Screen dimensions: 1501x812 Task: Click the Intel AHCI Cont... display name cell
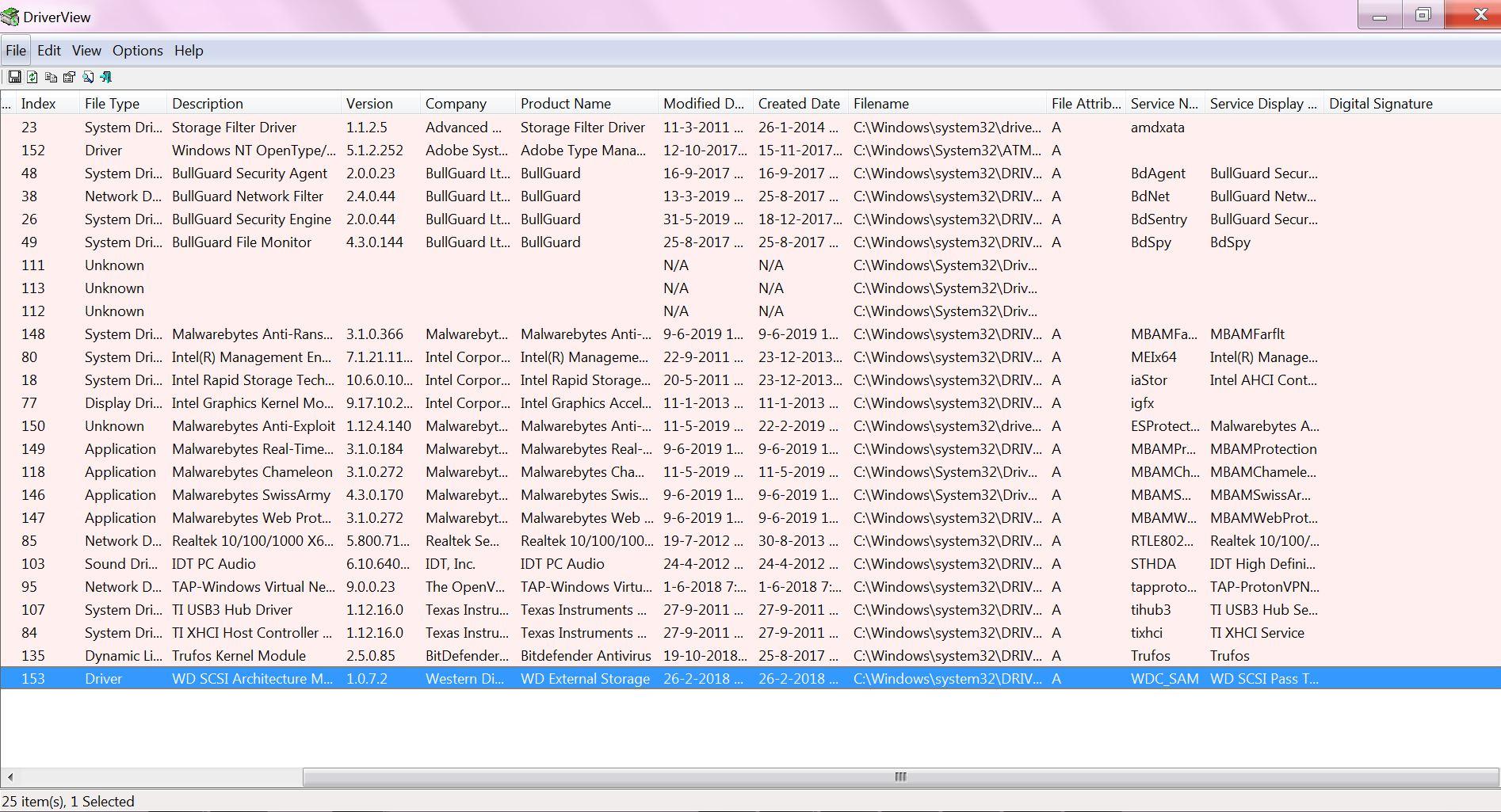point(1263,380)
